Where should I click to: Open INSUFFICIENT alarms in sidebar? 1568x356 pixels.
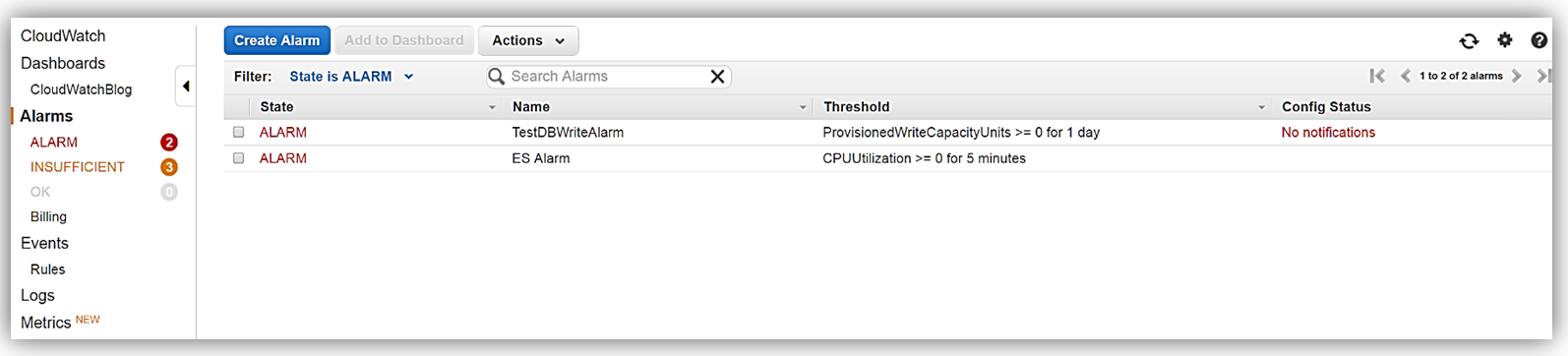[78, 167]
